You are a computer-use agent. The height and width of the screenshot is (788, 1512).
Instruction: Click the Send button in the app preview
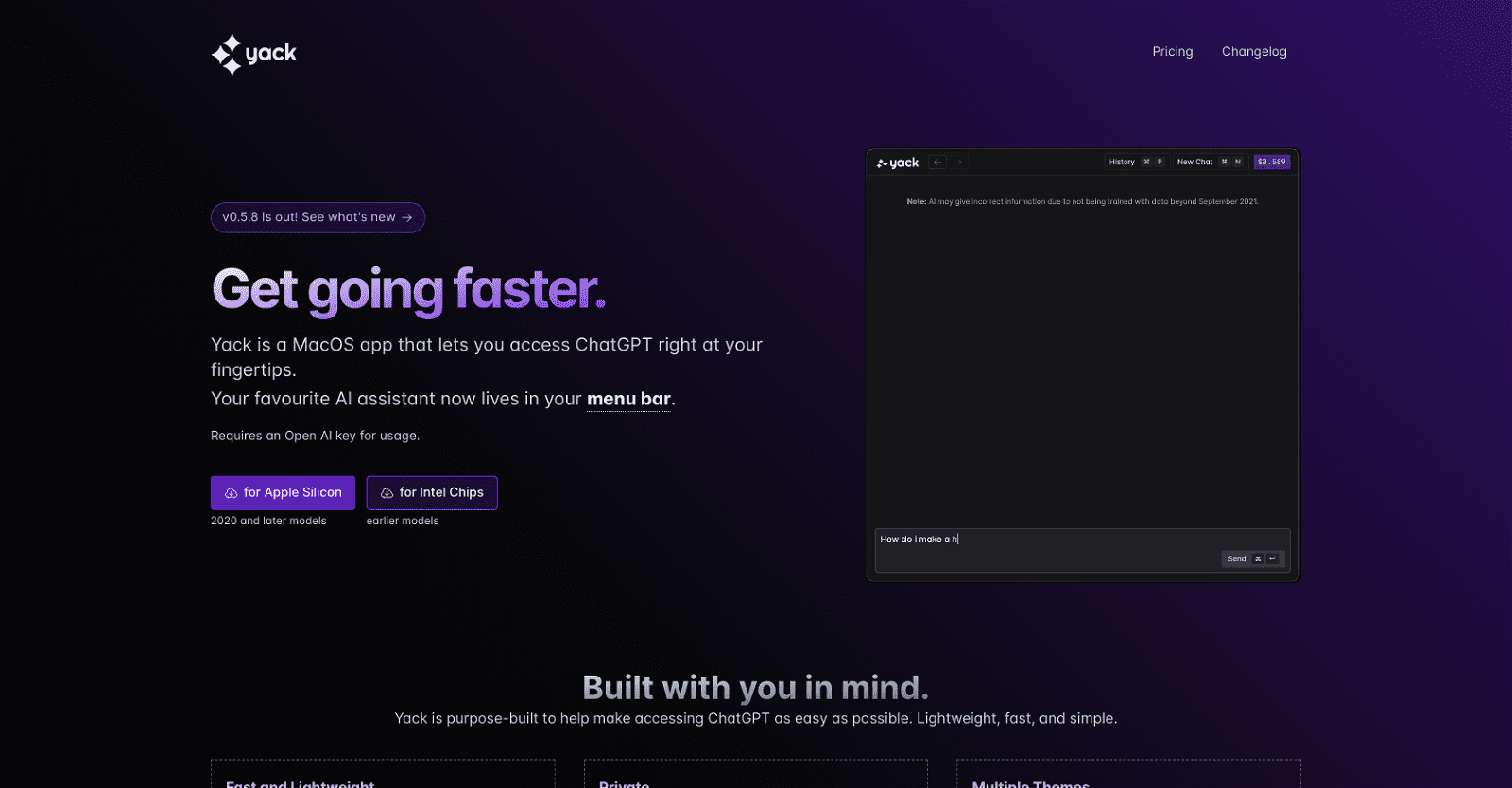click(x=1253, y=559)
